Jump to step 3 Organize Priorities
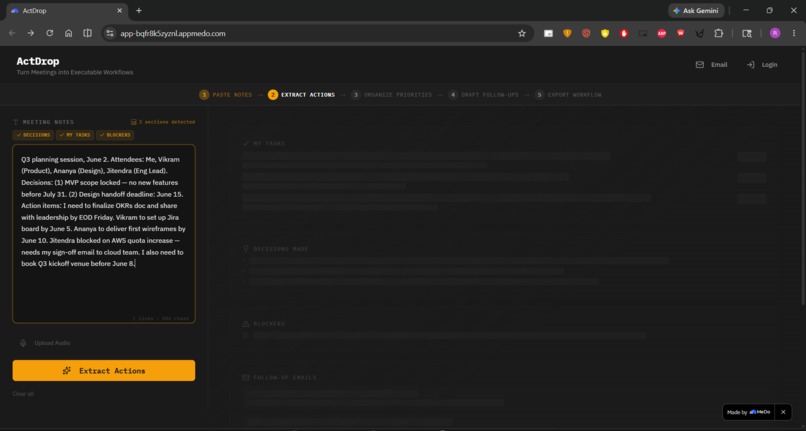The width and height of the screenshot is (806, 431). click(x=392, y=95)
